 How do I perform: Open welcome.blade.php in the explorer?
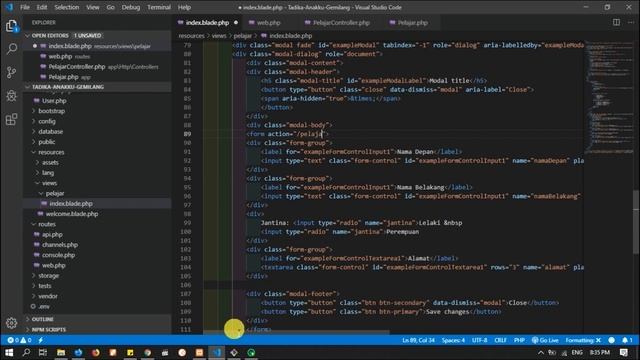pyautogui.click(x=72, y=214)
